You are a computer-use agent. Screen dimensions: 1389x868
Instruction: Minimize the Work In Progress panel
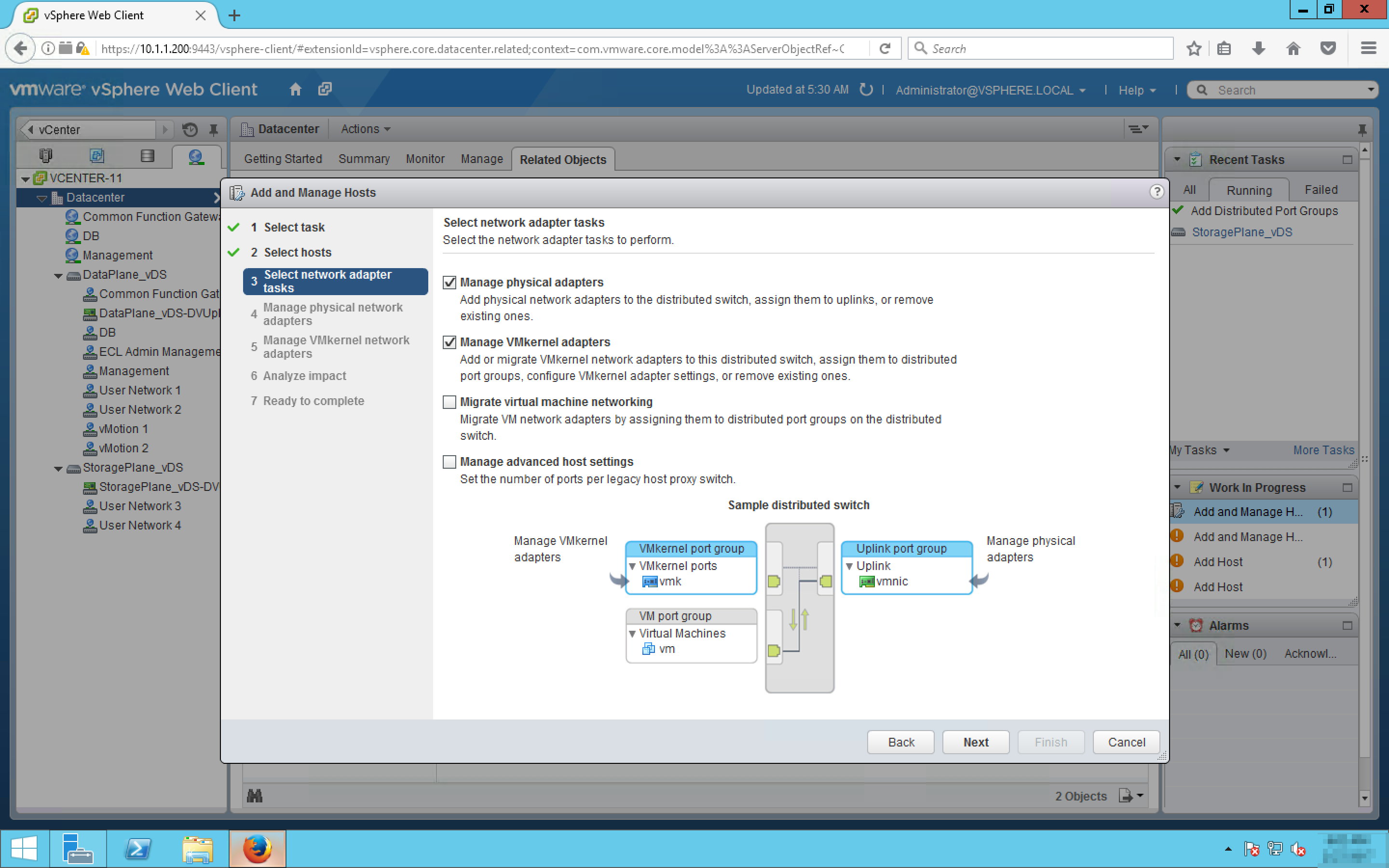point(1347,488)
